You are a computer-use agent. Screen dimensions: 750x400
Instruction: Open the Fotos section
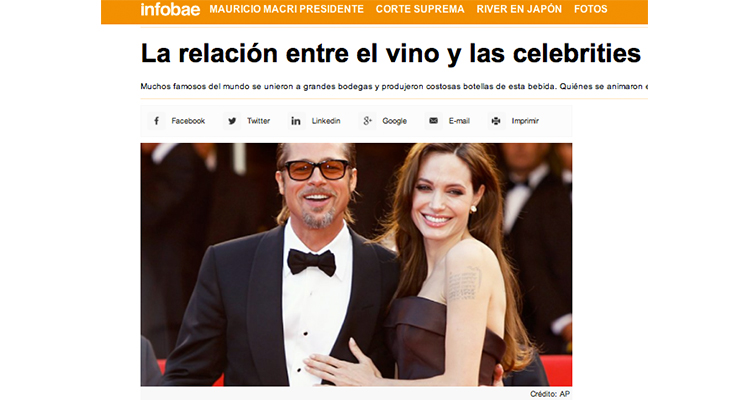click(591, 9)
